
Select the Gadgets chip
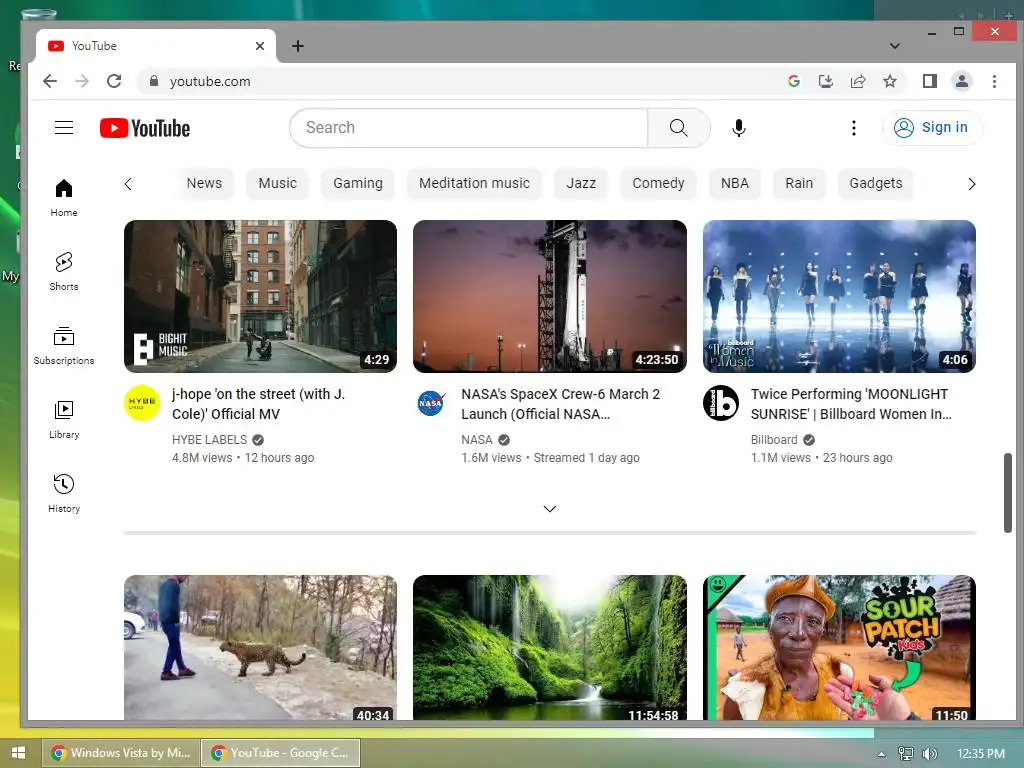[876, 184]
